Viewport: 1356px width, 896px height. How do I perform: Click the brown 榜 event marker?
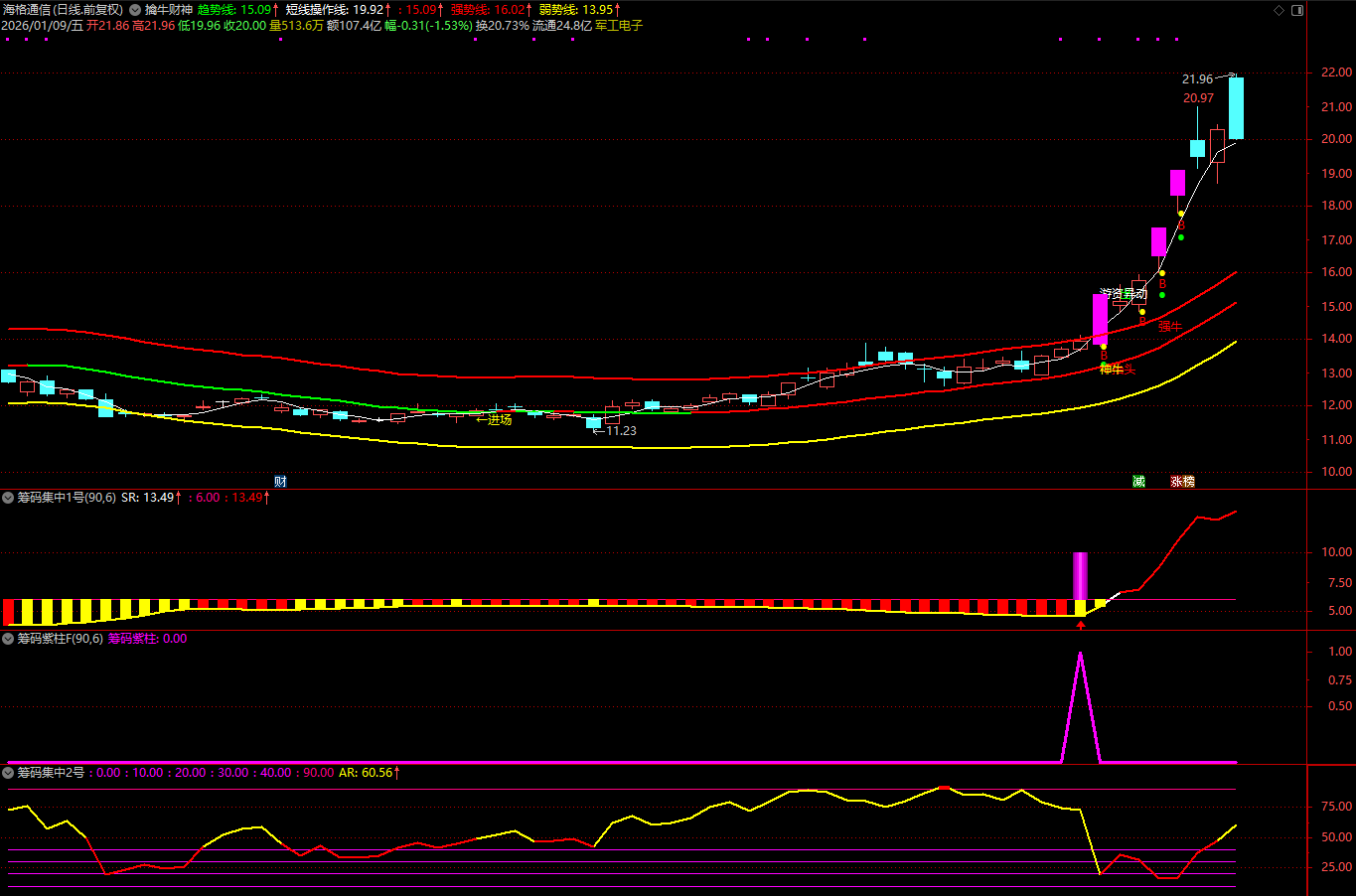pos(1188,482)
